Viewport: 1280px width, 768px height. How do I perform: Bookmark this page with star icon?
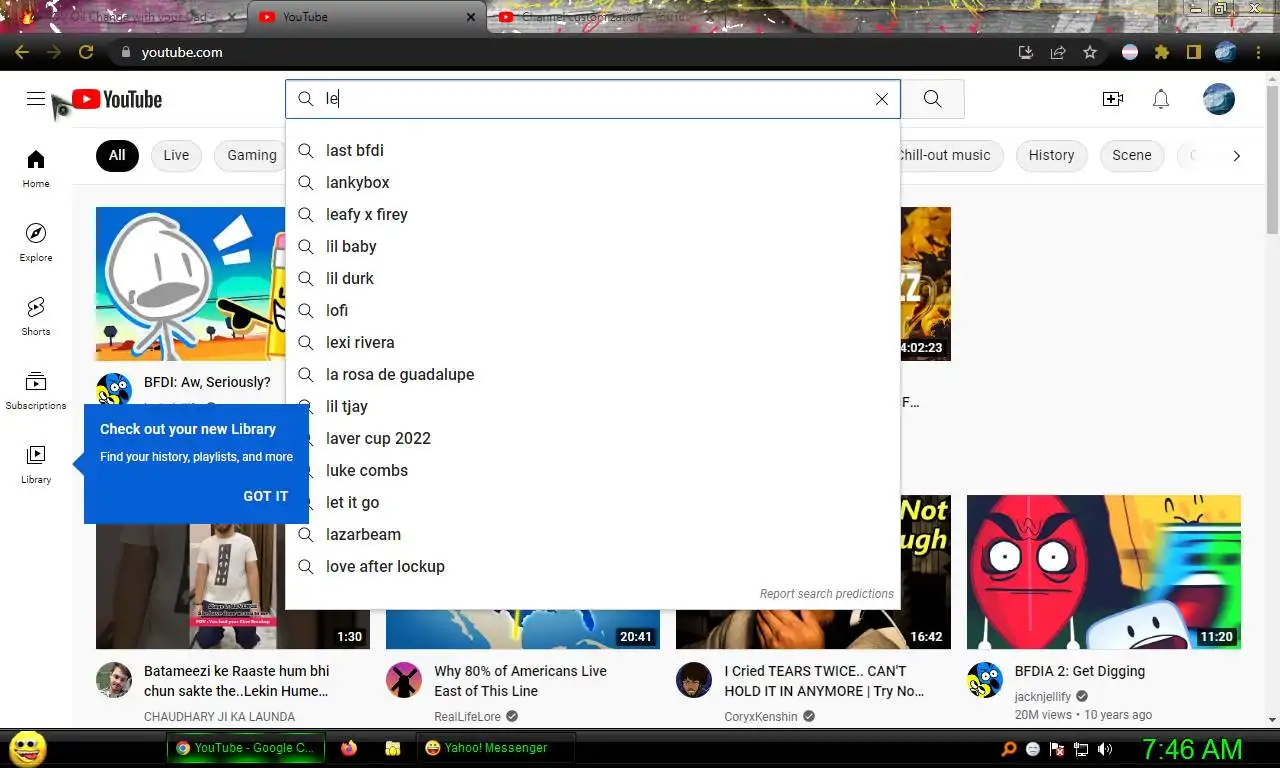point(1090,52)
